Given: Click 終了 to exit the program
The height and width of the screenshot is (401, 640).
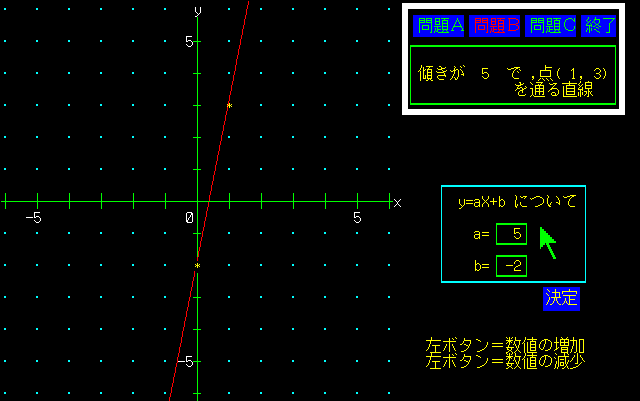Looking at the screenshot, I should tap(600, 27).
